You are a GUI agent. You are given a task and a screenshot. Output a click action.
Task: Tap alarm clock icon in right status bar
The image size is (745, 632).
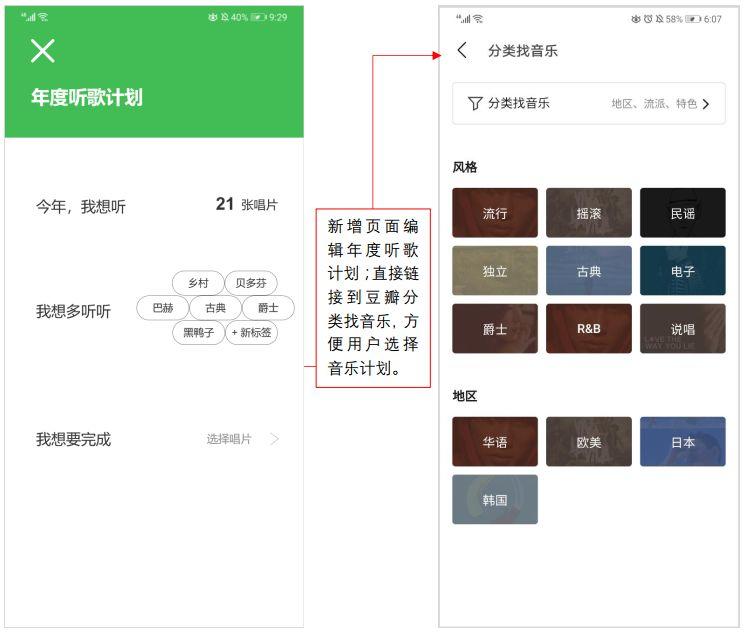648,19
